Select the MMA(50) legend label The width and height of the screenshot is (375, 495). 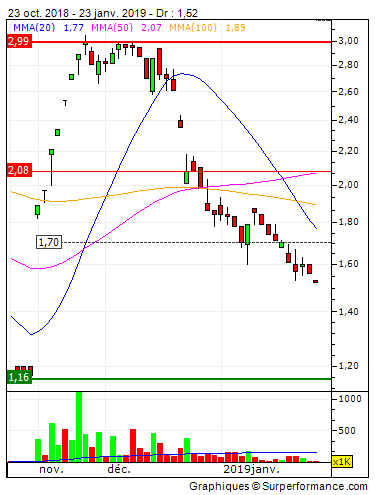(x=112, y=27)
